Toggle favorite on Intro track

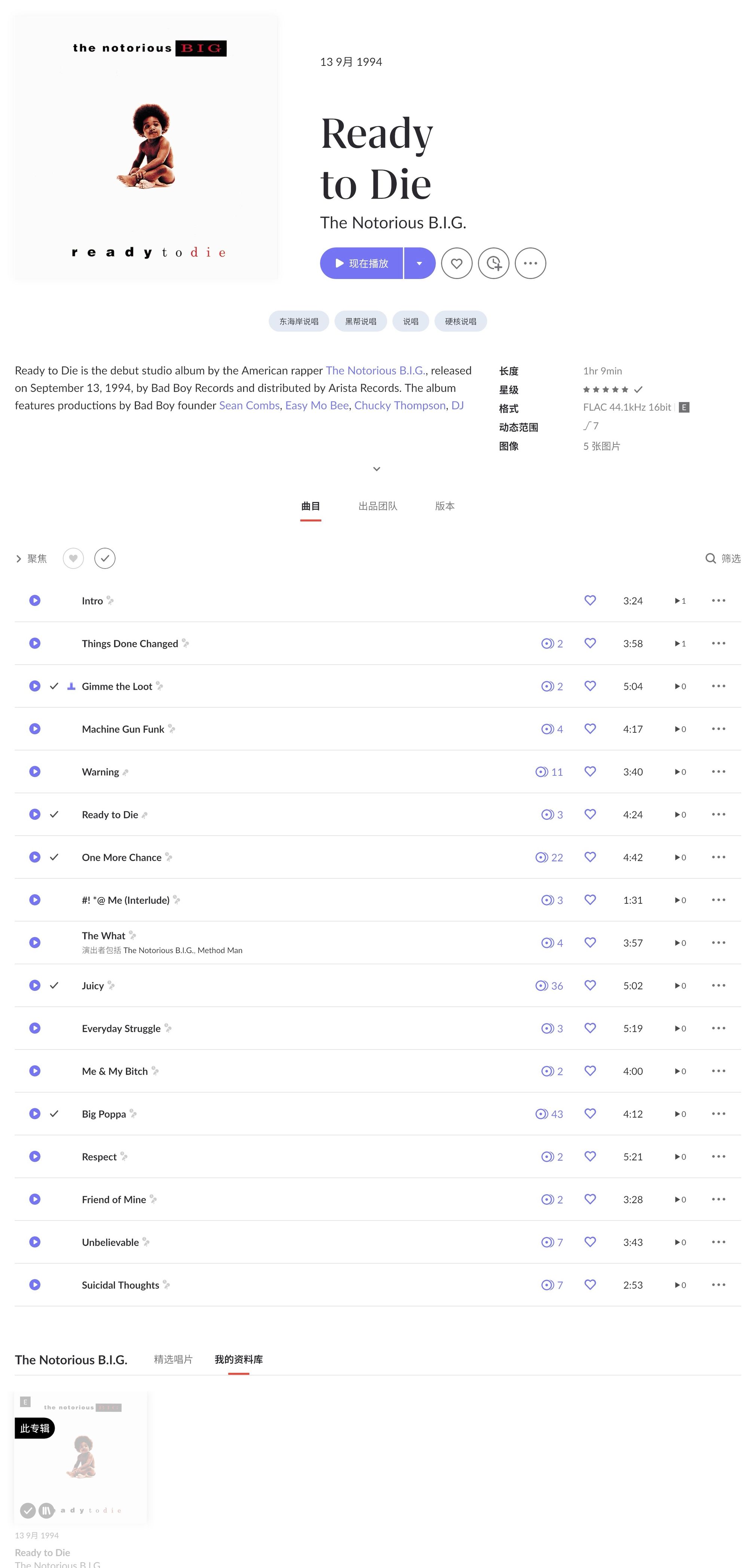[x=590, y=600]
